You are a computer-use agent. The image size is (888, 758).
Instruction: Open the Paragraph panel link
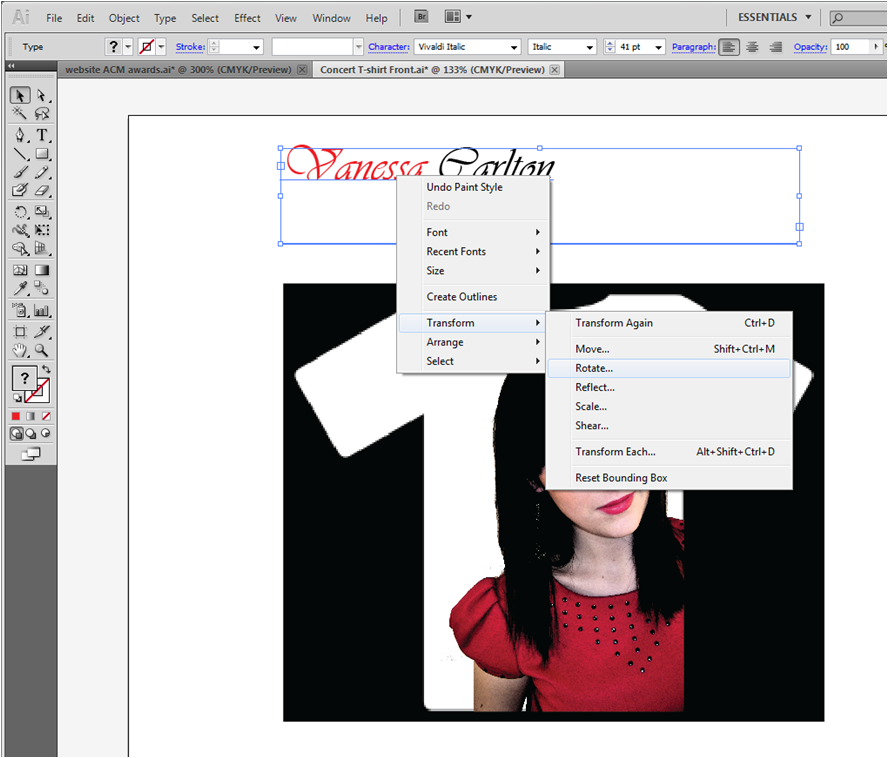click(x=694, y=47)
